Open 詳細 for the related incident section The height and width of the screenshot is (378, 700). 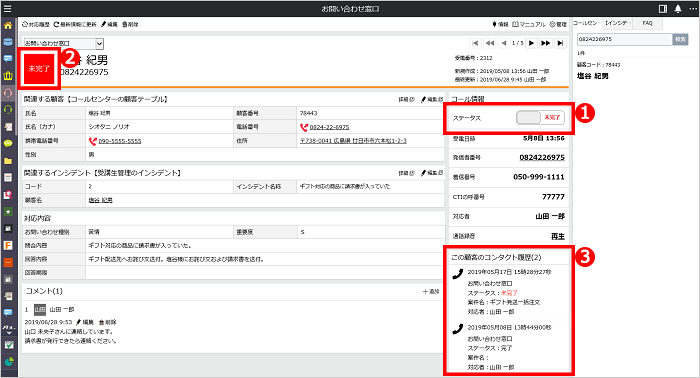coord(407,173)
